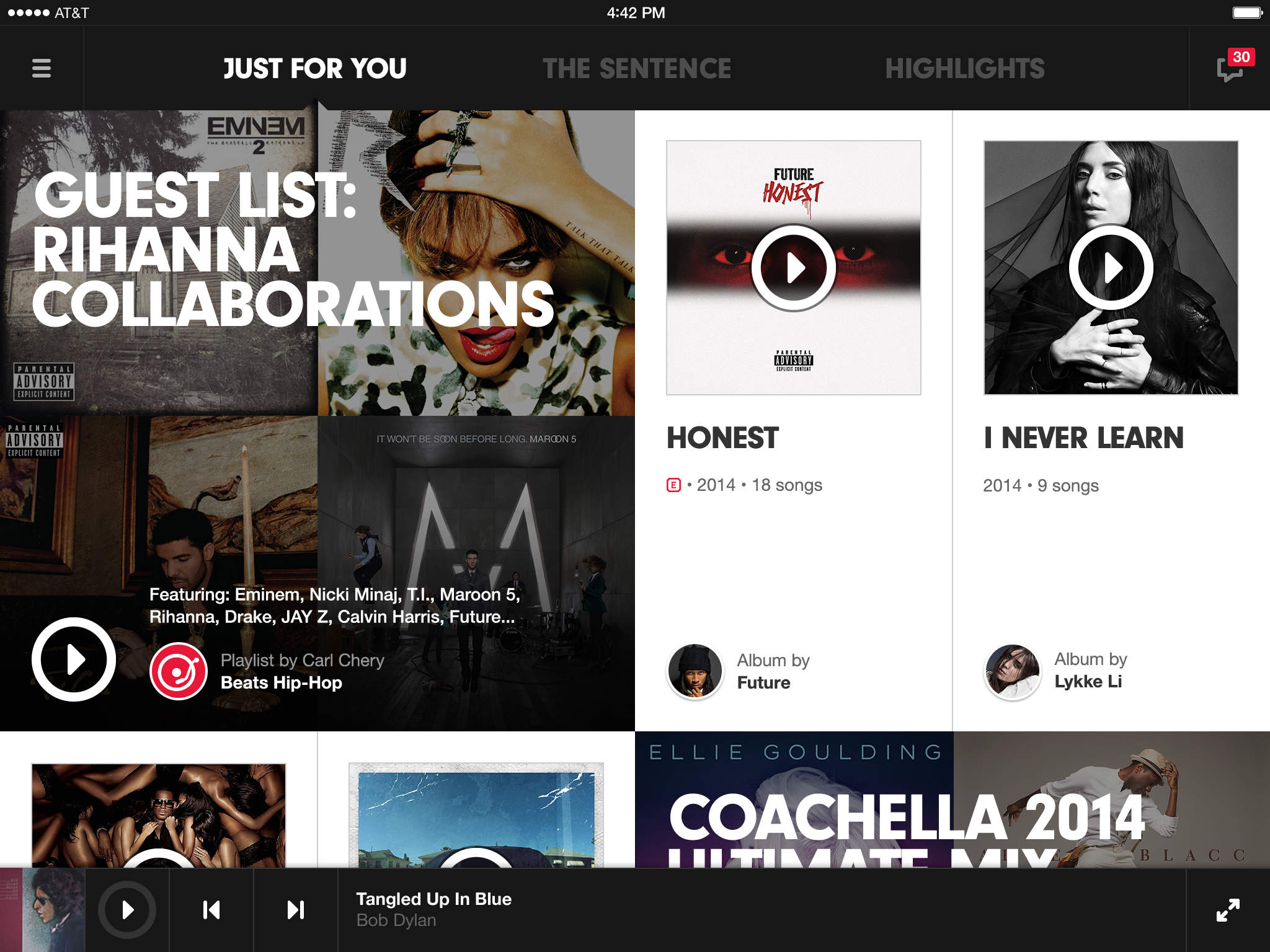Image resolution: width=1270 pixels, height=952 pixels.
Task: Click the Future artist profile picture
Action: coord(694,669)
